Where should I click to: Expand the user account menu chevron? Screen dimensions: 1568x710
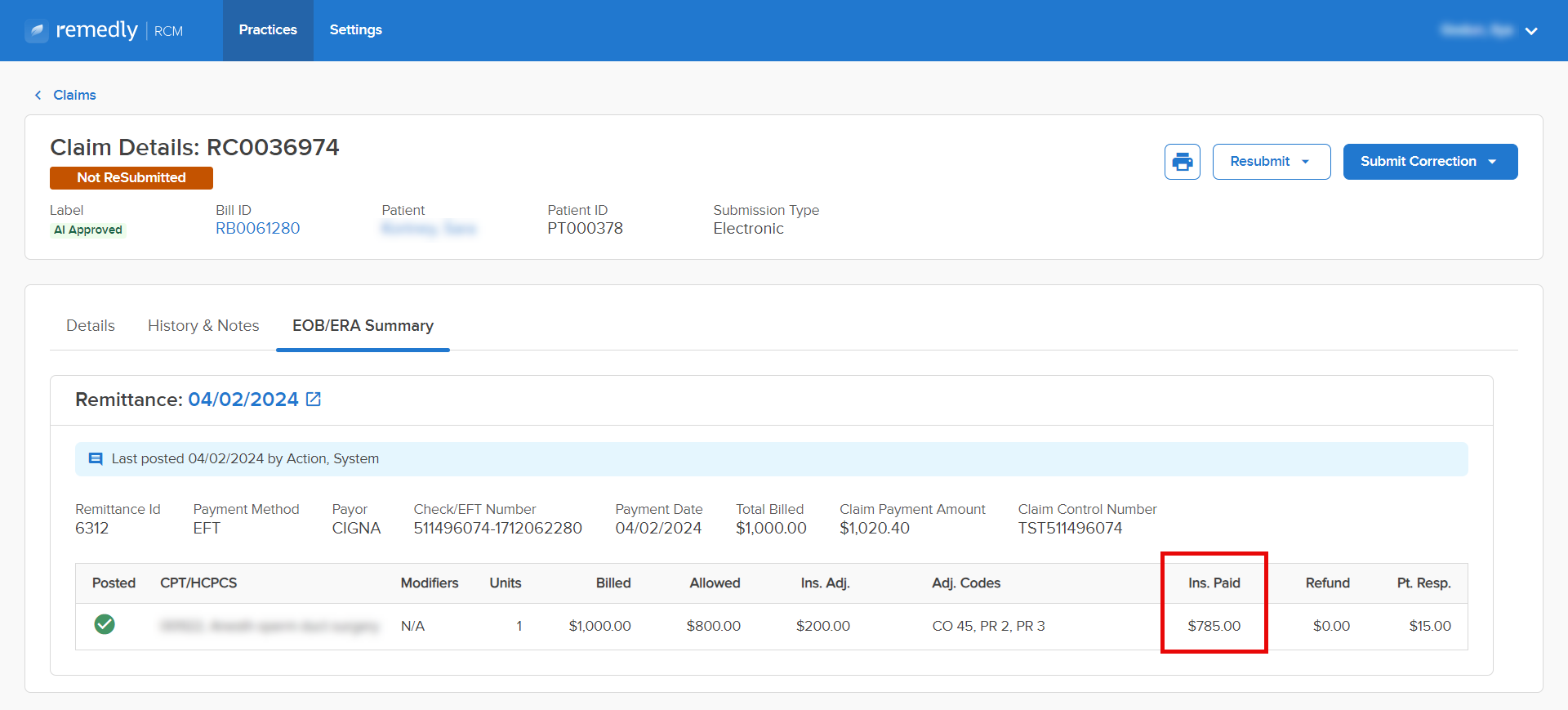coord(1531,31)
